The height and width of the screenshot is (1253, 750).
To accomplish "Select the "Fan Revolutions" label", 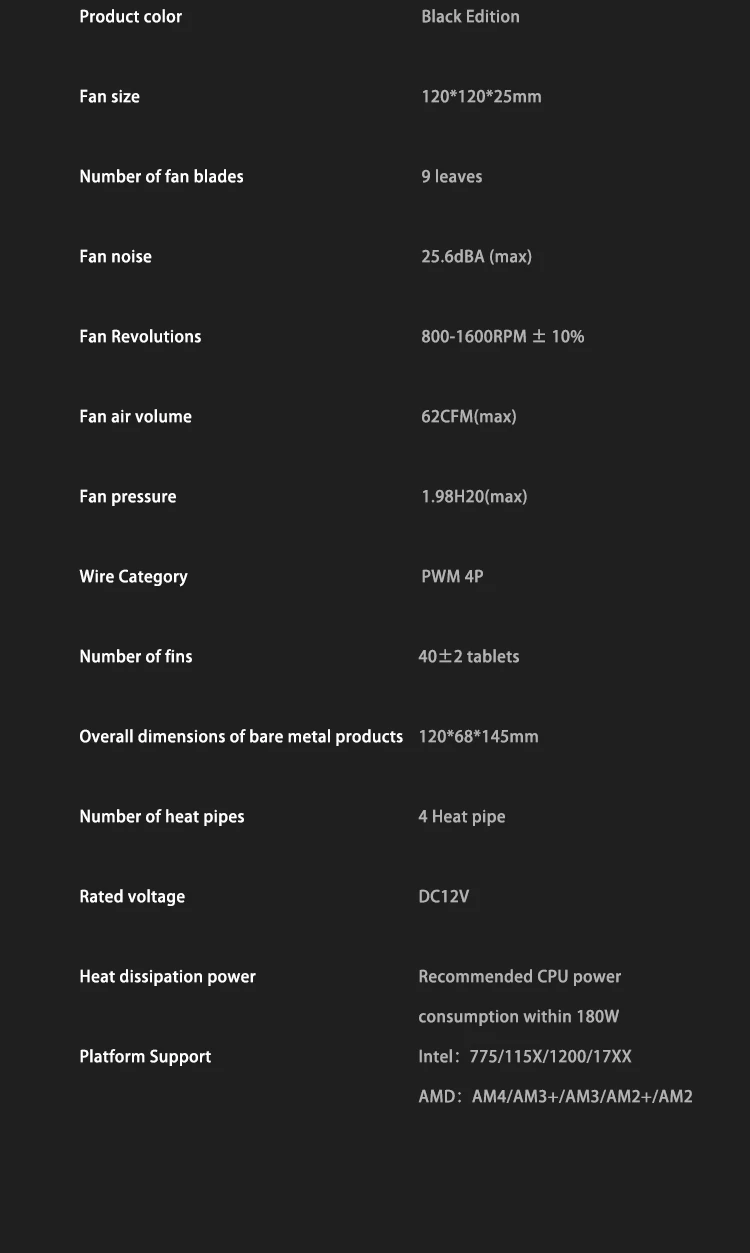I will click(140, 337).
